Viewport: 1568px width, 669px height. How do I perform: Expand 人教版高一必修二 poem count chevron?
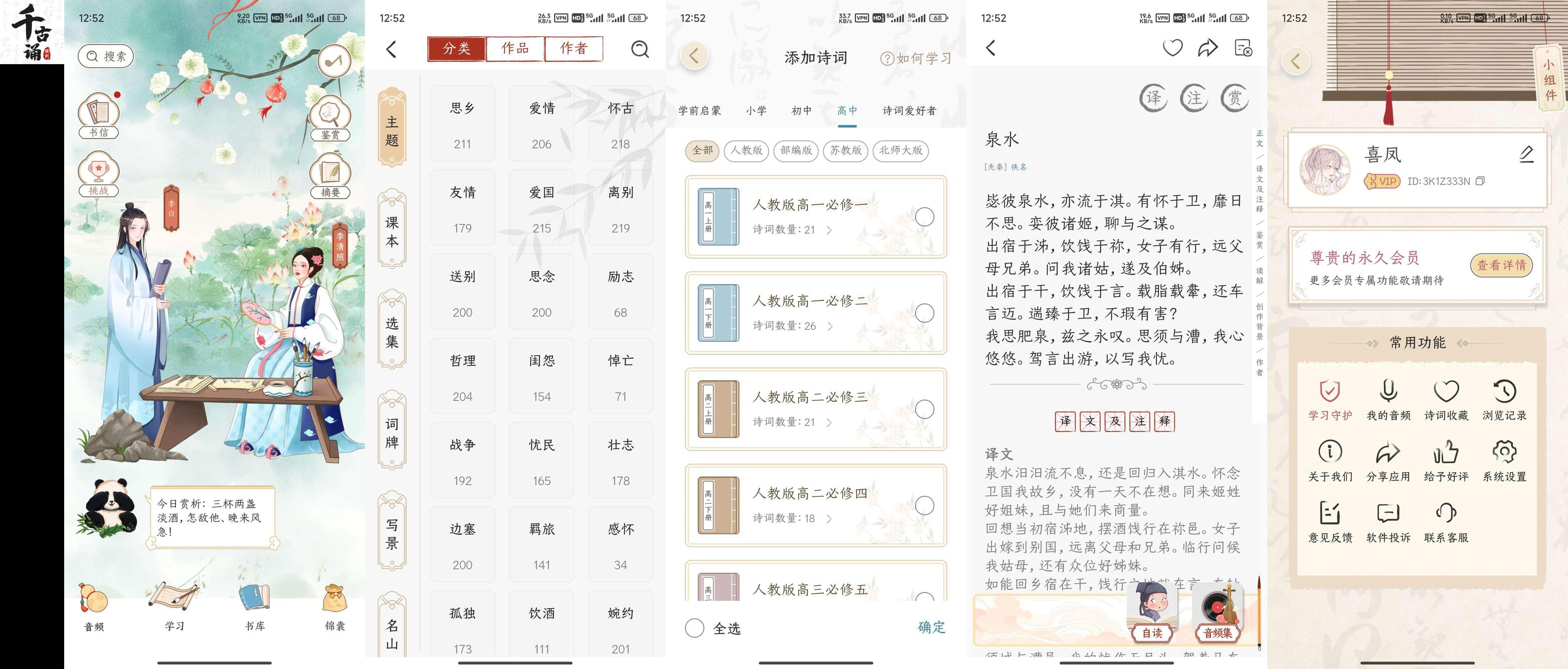(x=829, y=326)
